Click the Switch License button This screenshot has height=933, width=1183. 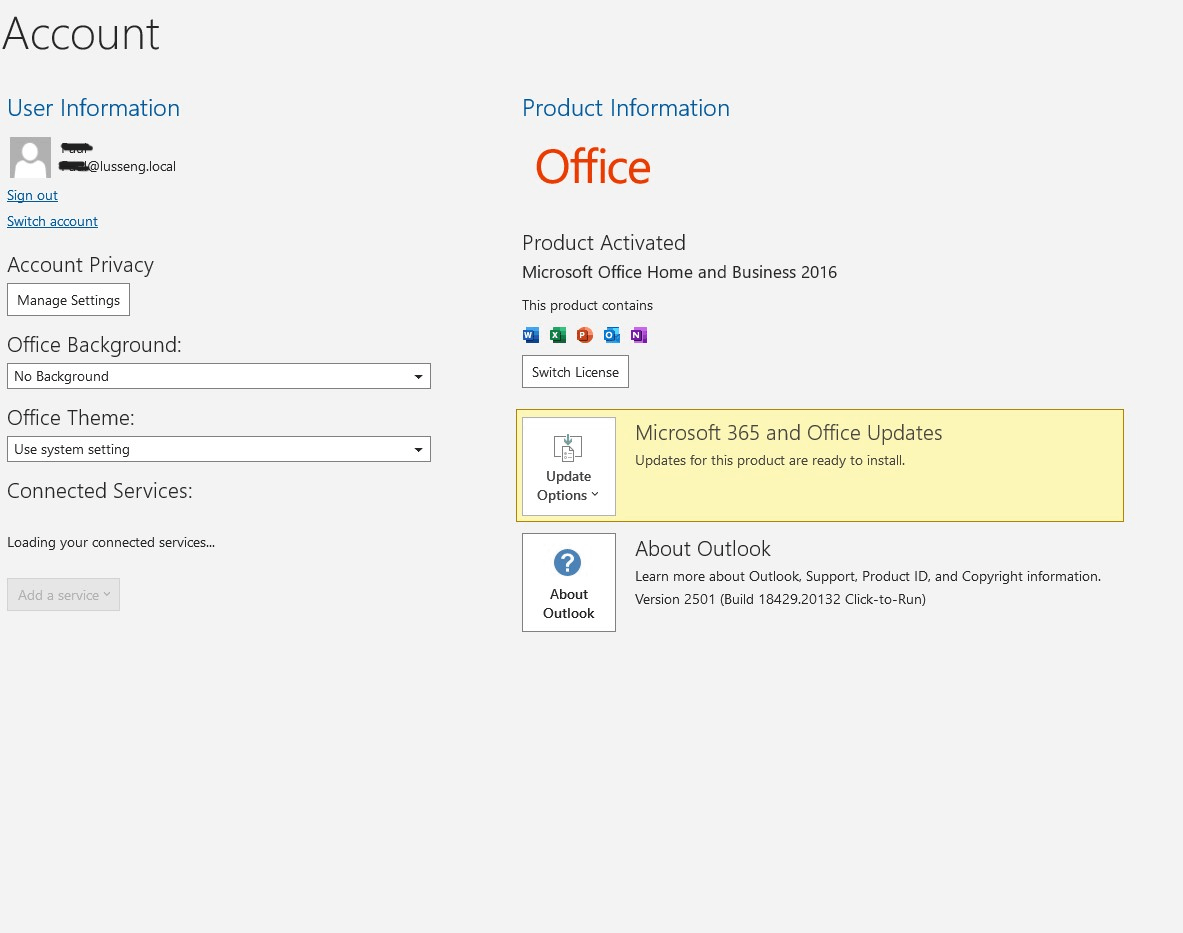click(575, 371)
